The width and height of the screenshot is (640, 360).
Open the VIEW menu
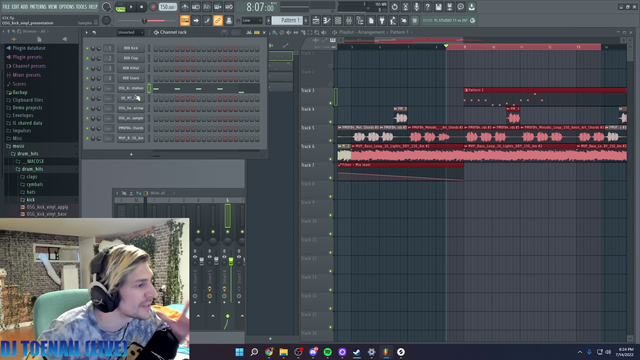click(x=53, y=7)
